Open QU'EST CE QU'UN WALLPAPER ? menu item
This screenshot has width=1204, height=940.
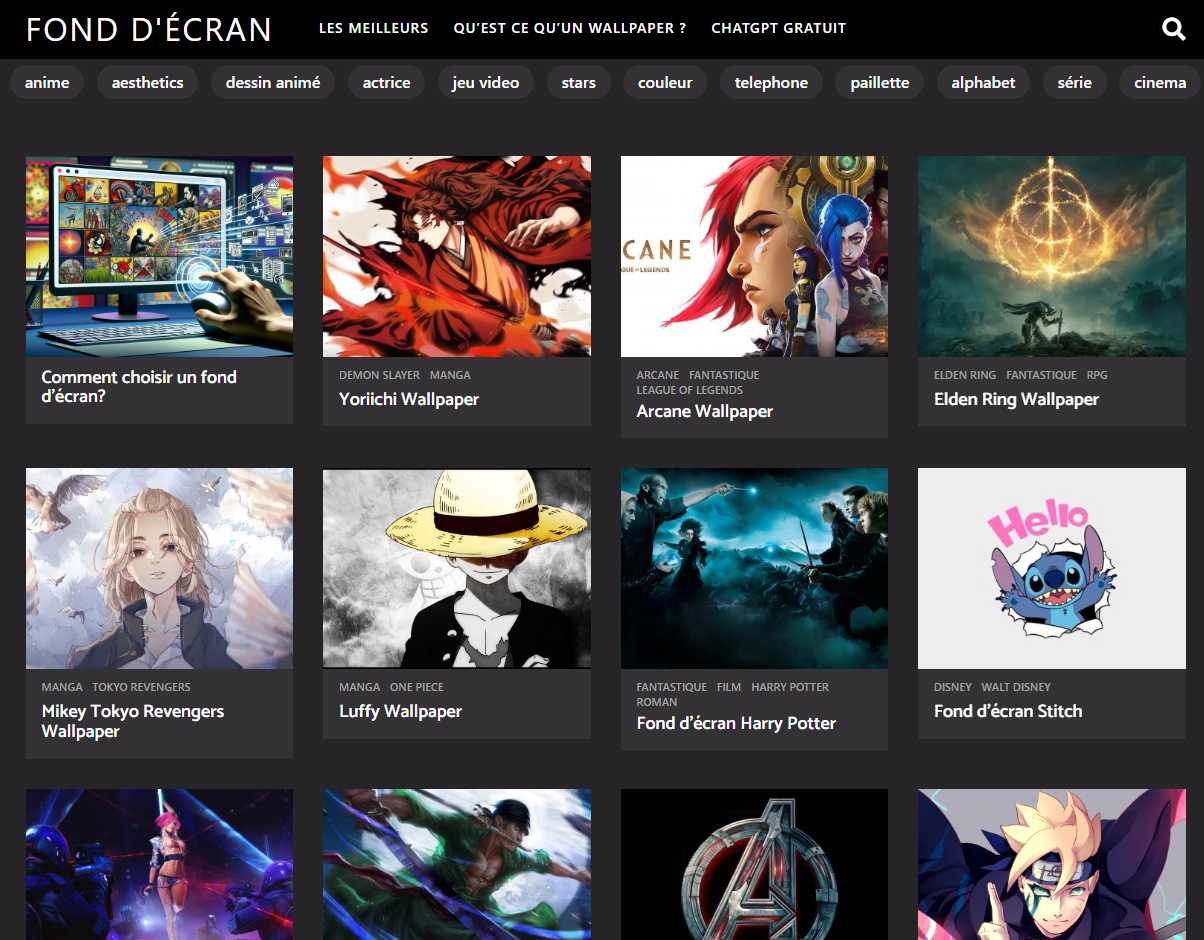click(569, 28)
